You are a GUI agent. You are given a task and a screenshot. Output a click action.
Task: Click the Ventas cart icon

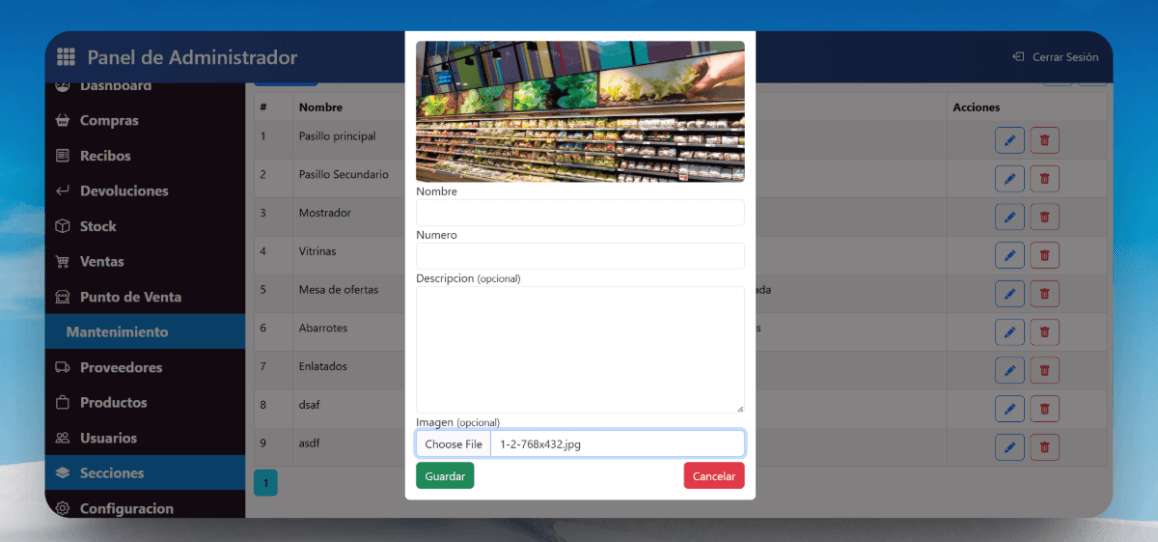[62, 262]
